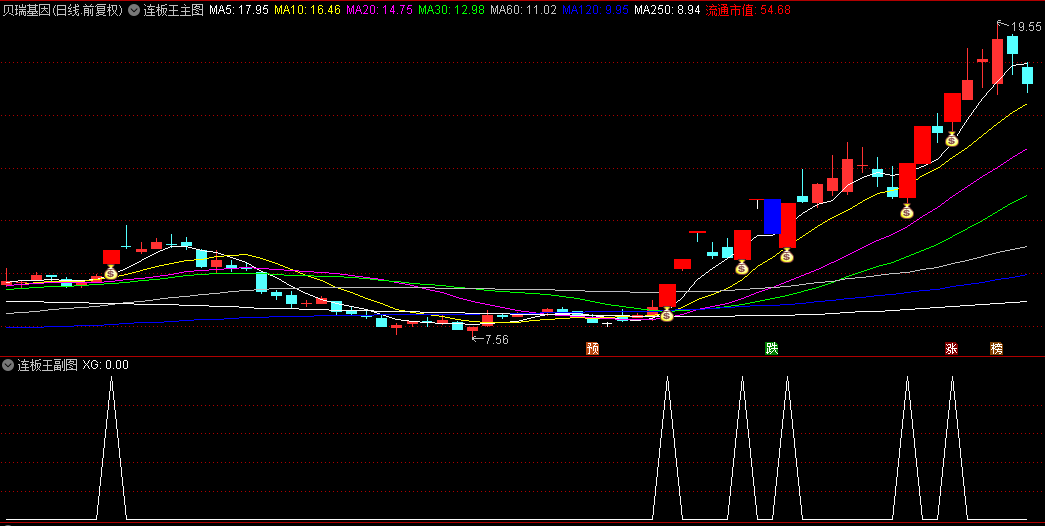Click the 7.56 low price marker
This screenshot has height=526, width=1045.
pos(493,340)
